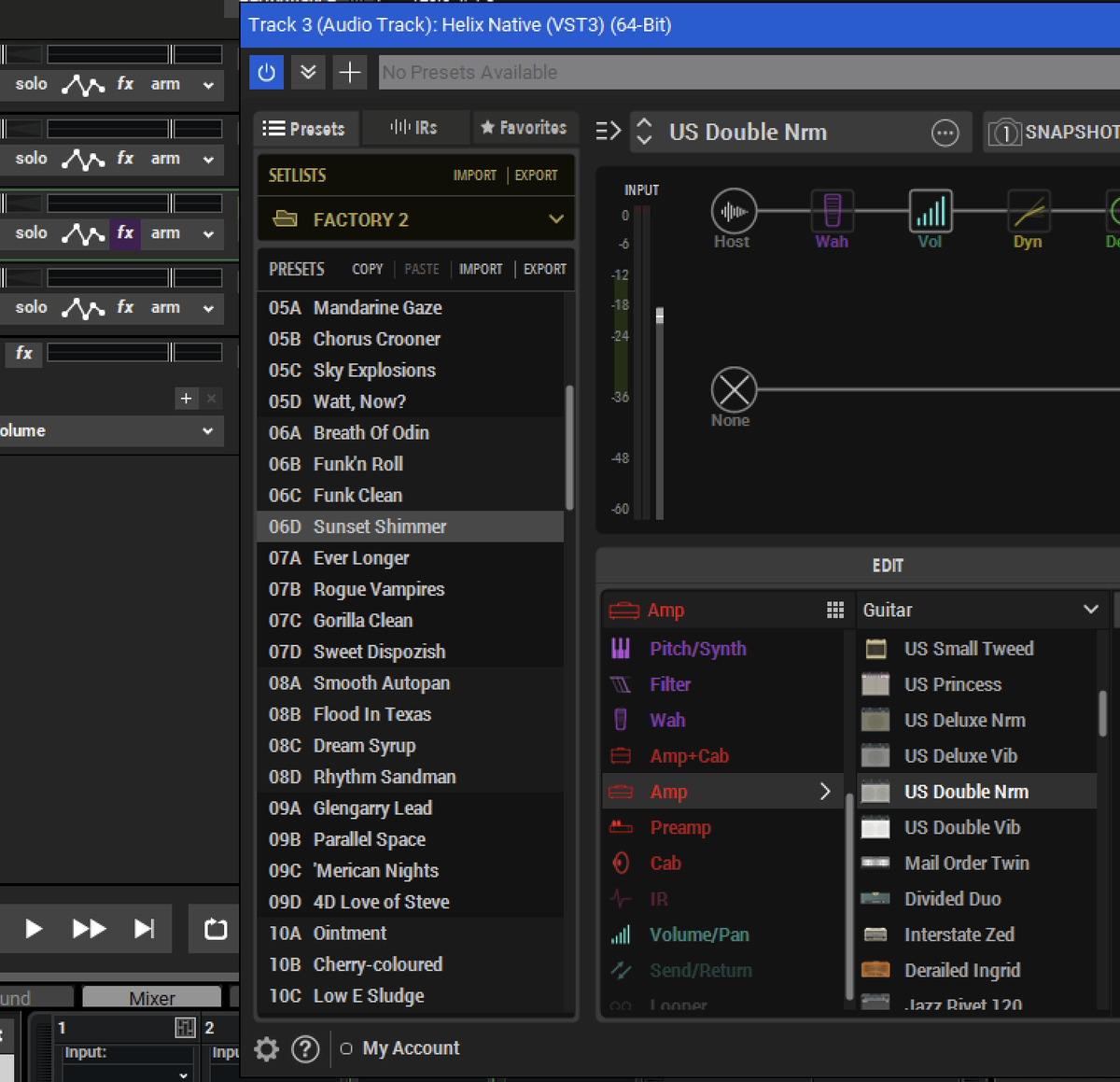
Task: Click the No Presets Available field
Action: (x=749, y=72)
